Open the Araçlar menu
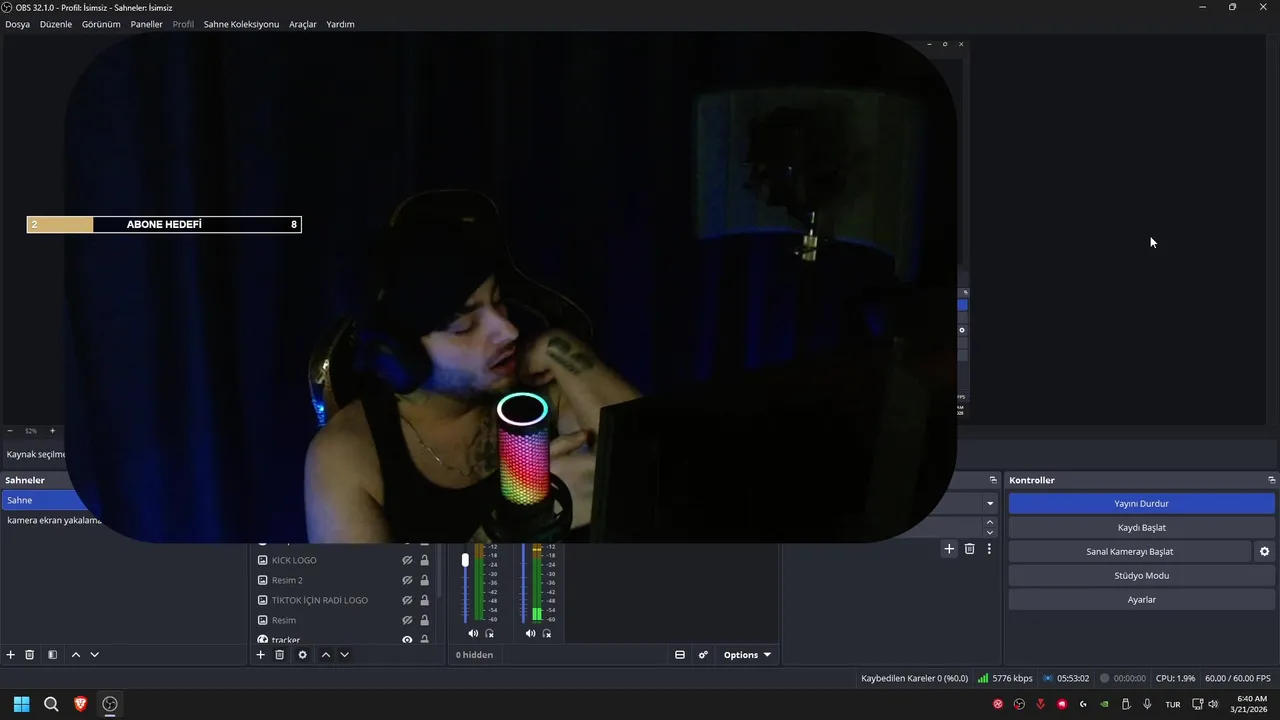 [303, 24]
